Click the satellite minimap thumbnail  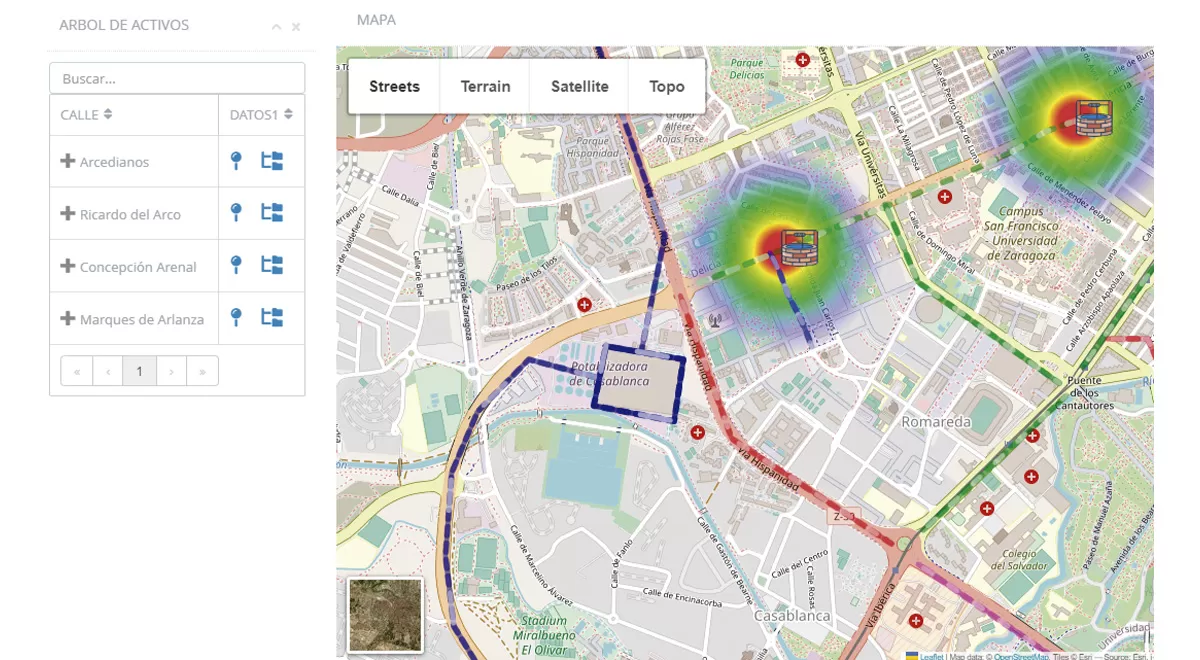[x=385, y=615]
